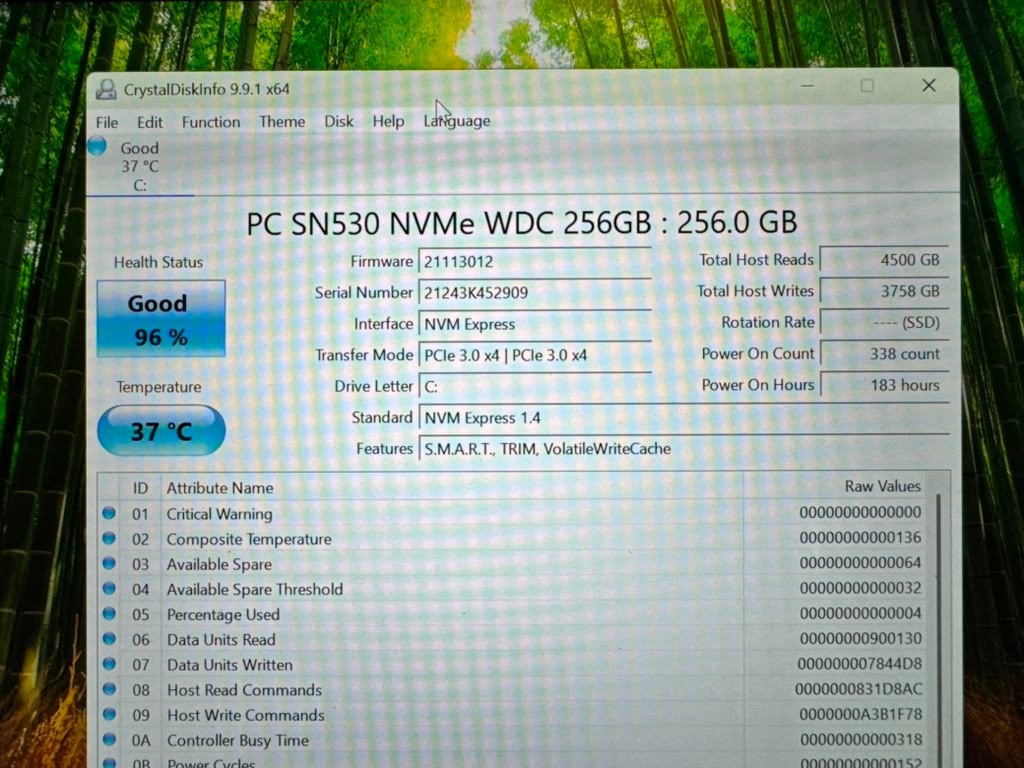This screenshot has height=768, width=1024.
Task: Open the Function menu
Action: point(211,122)
